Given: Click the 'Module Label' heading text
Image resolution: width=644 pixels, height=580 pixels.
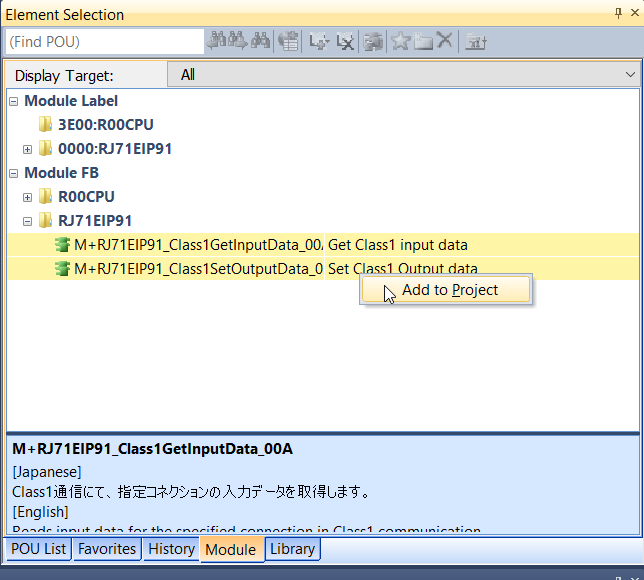Looking at the screenshot, I should pyautogui.click(x=71, y=101).
